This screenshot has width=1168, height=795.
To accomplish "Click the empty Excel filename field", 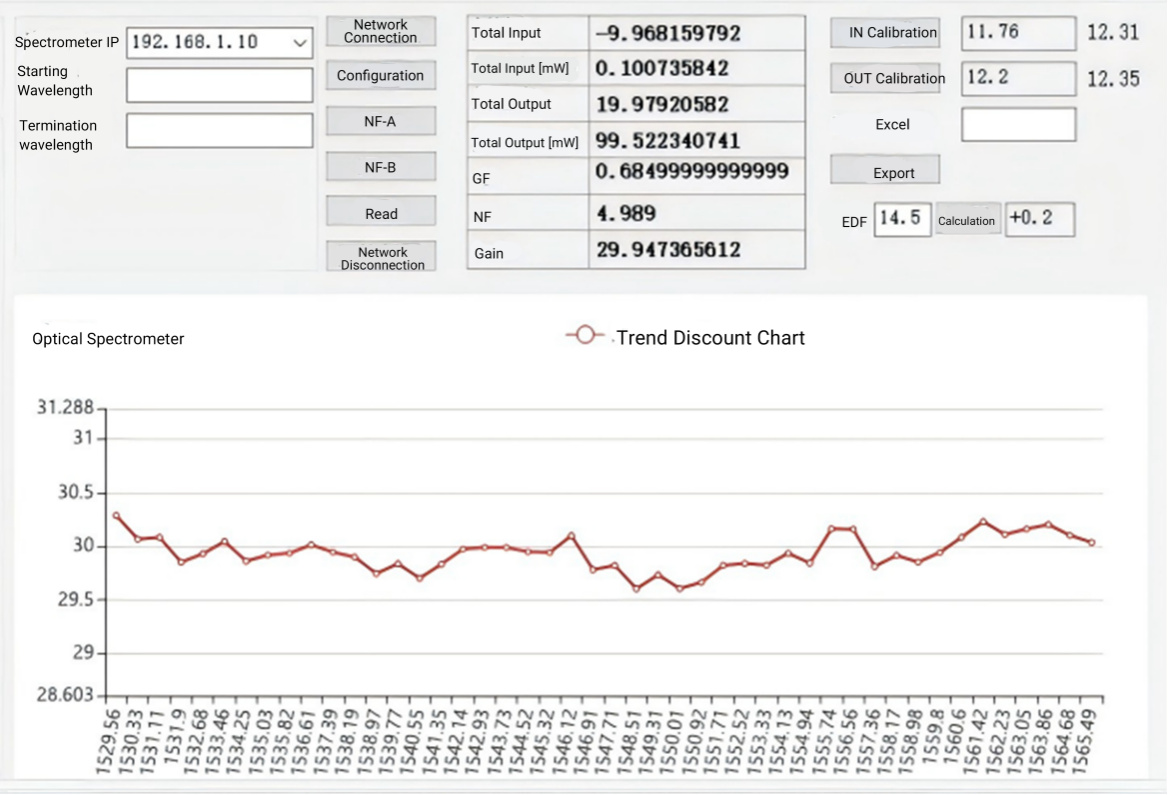I will point(1018,124).
